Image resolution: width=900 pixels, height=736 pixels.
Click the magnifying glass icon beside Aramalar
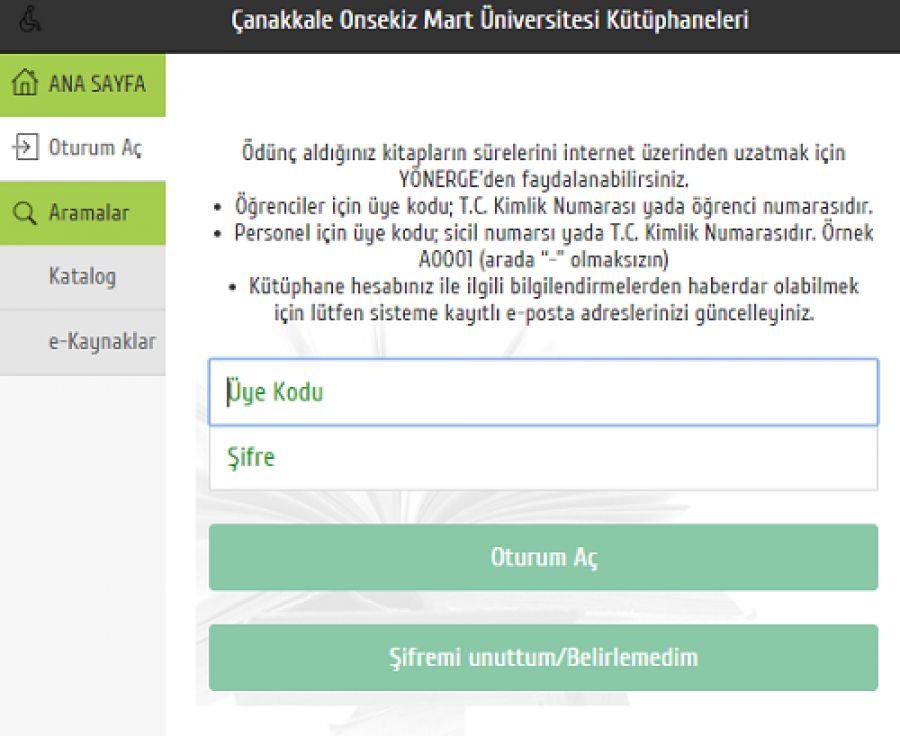tap(25, 212)
